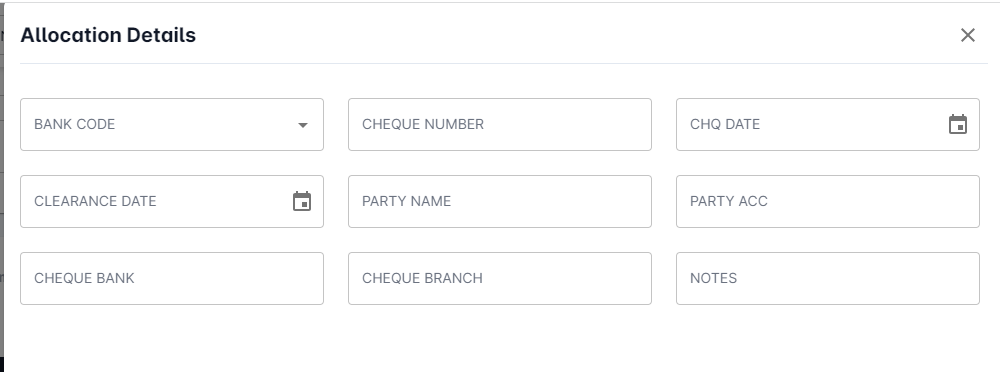This screenshot has width=1000, height=372.
Task: Focus the PARTY ACC input field
Action: coord(828,201)
